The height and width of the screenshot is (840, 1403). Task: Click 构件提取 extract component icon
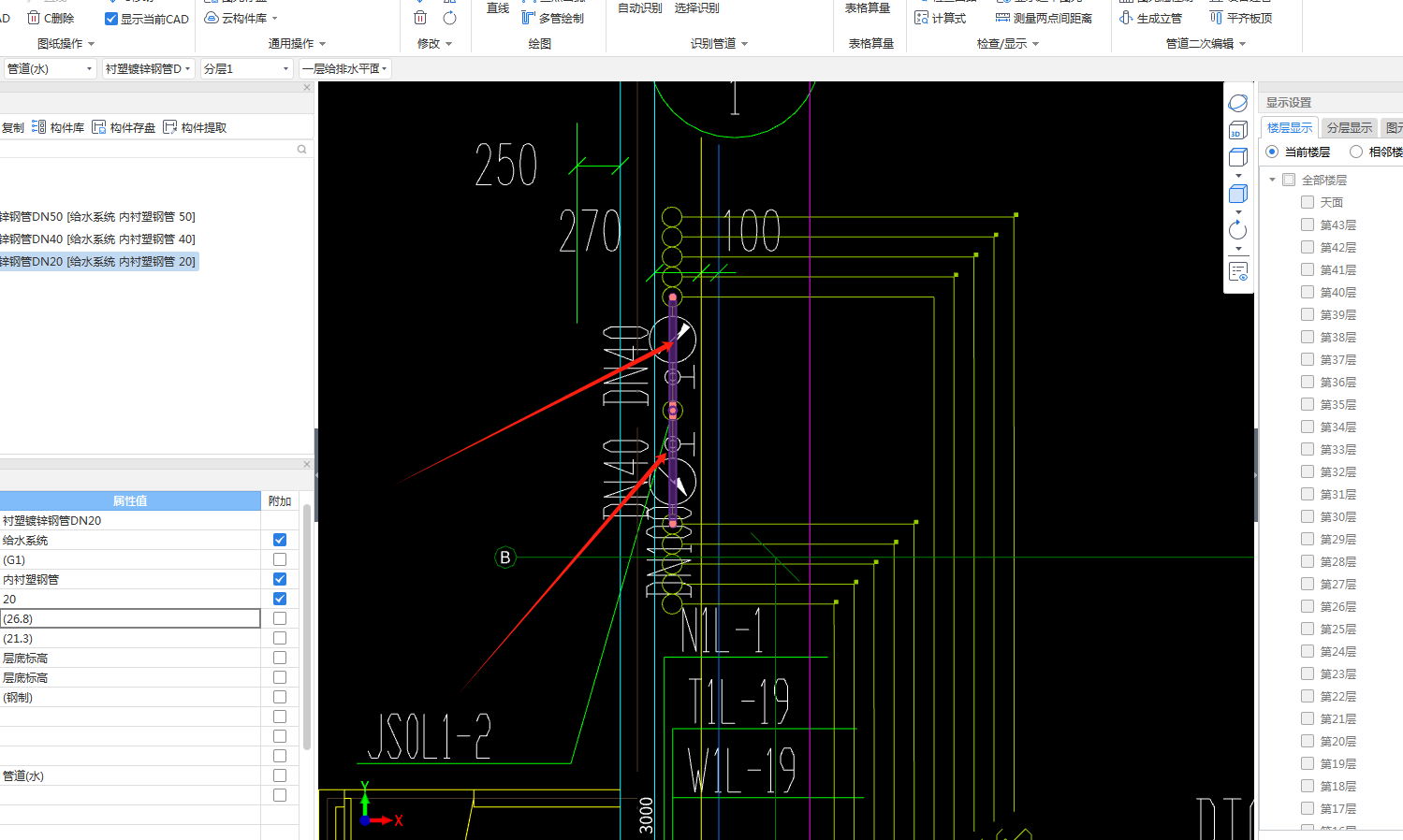170,127
